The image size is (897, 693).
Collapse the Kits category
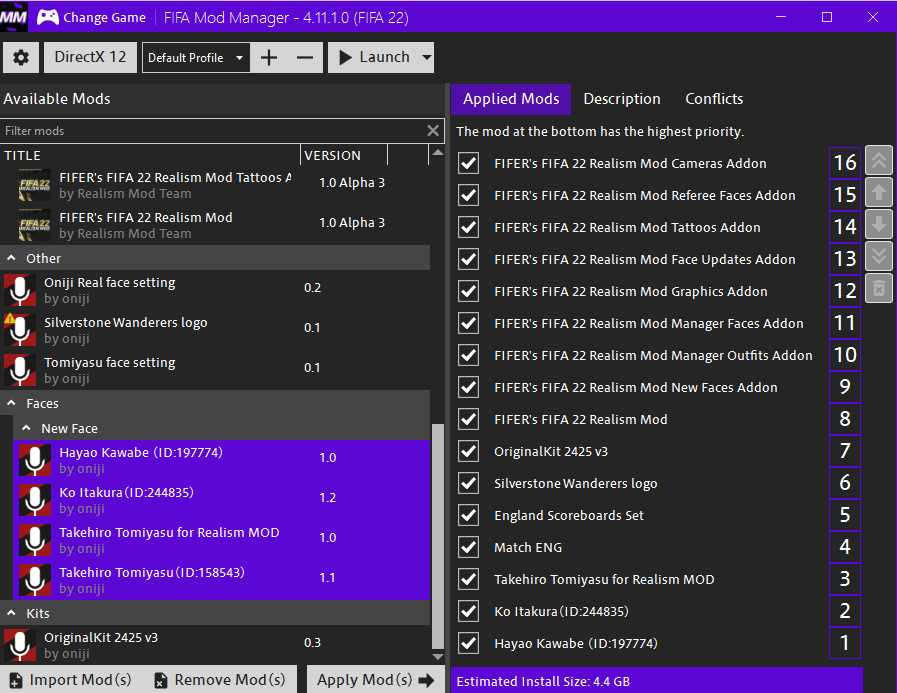point(11,613)
